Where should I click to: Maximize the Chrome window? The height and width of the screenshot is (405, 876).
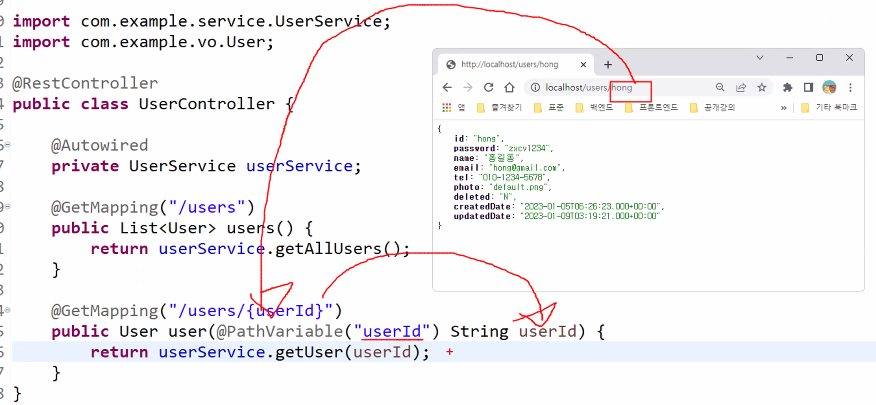(820, 58)
